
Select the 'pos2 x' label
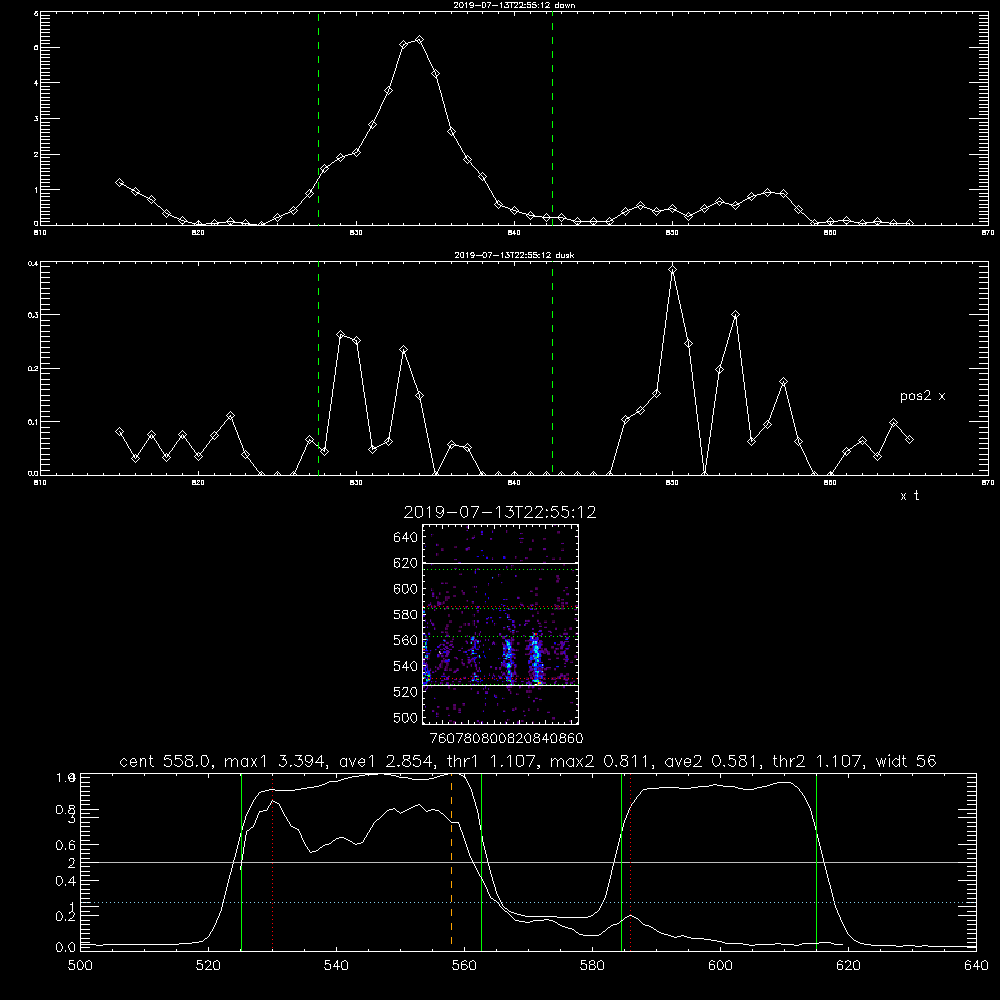click(922, 396)
